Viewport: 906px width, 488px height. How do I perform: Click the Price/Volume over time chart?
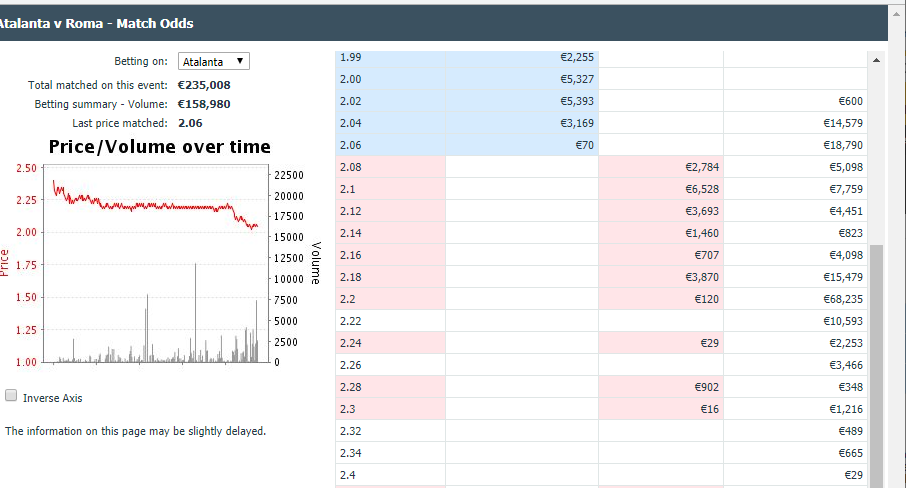[156, 265]
